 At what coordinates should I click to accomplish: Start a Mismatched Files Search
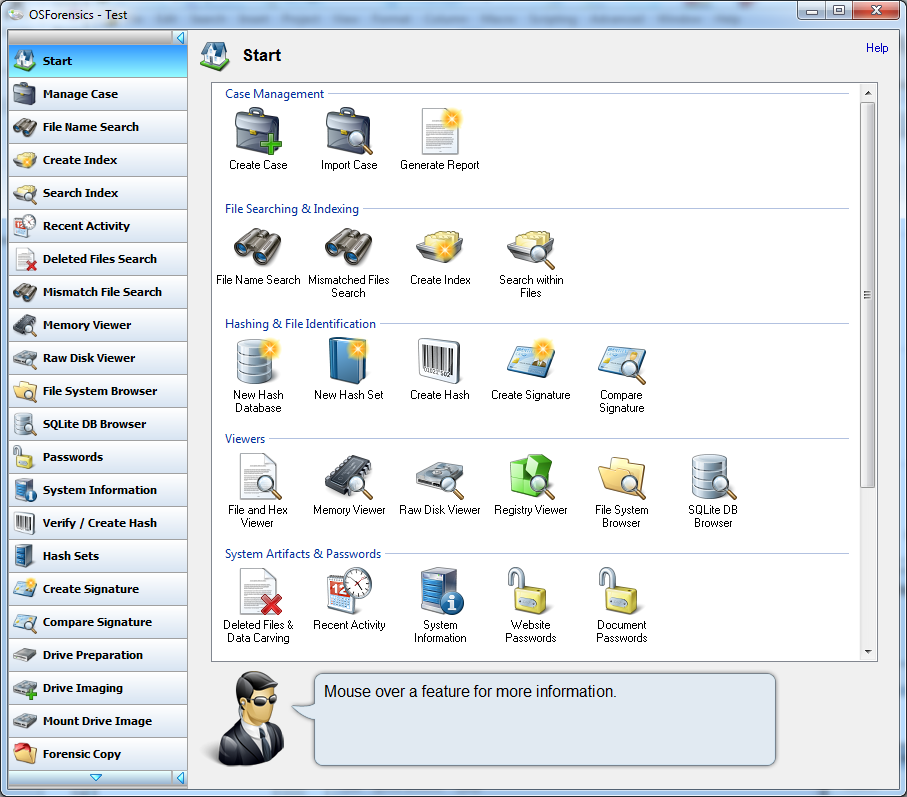[348, 248]
